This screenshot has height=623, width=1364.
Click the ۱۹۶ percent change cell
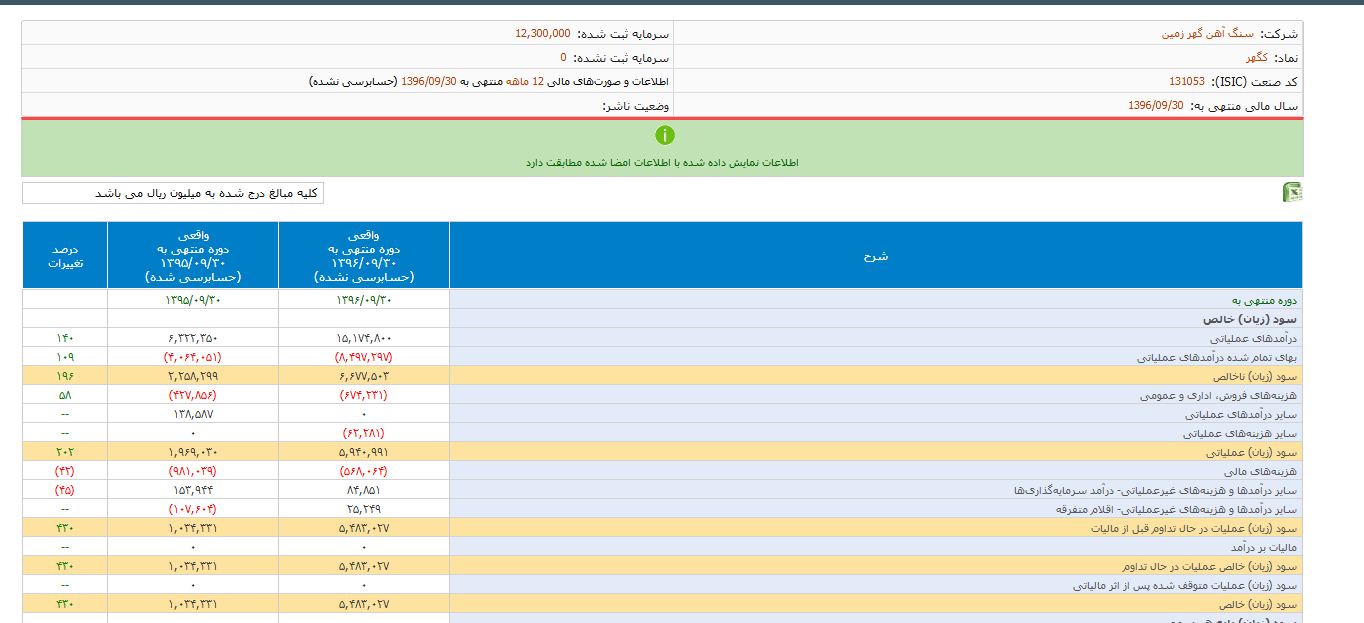[x=65, y=377]
